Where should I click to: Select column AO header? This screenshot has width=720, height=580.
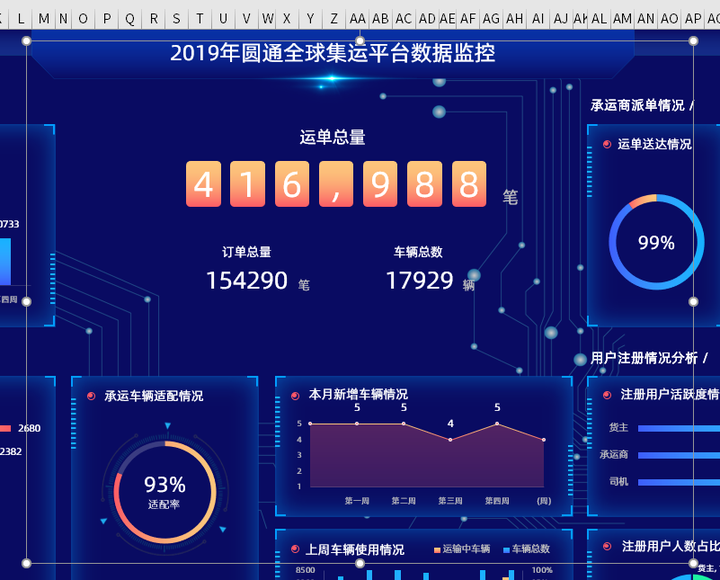669,19
